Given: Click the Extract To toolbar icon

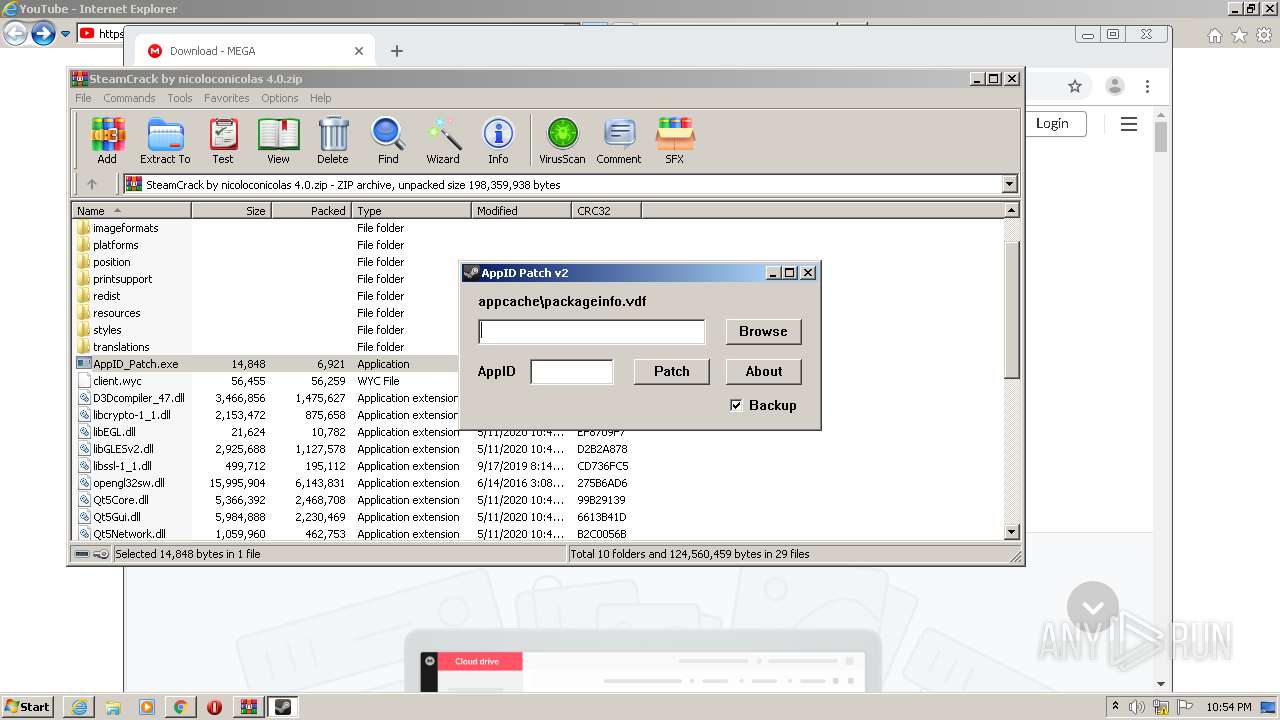Looking at the screenshot, I should (x=165, y=140).
